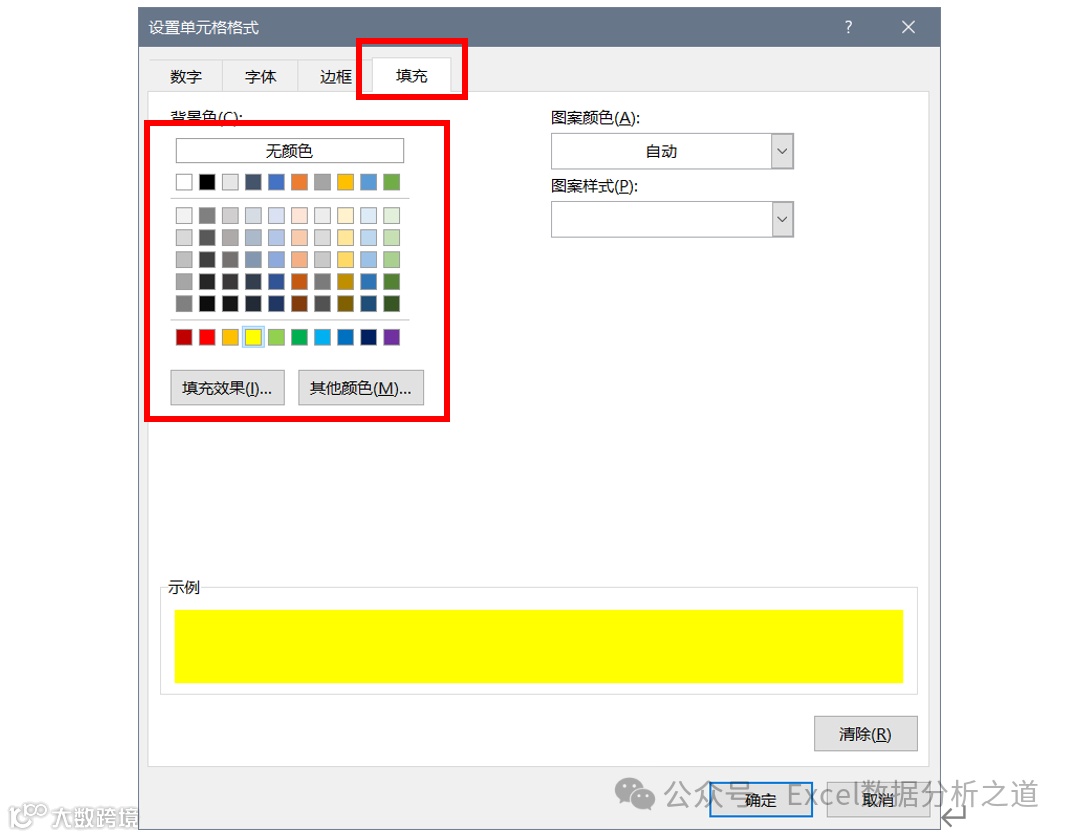Choose the lightest gold tint swatch
1072x837 pixels.
tap(345, 215)
